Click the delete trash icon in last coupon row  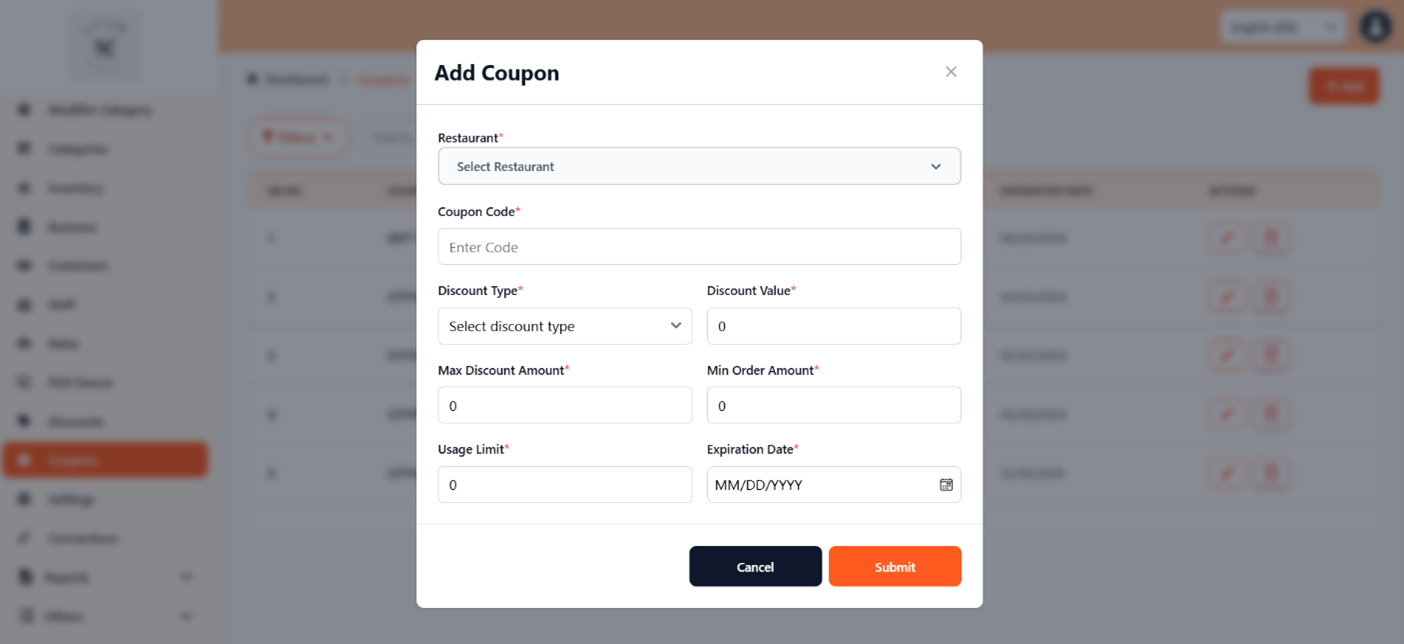1270,473
